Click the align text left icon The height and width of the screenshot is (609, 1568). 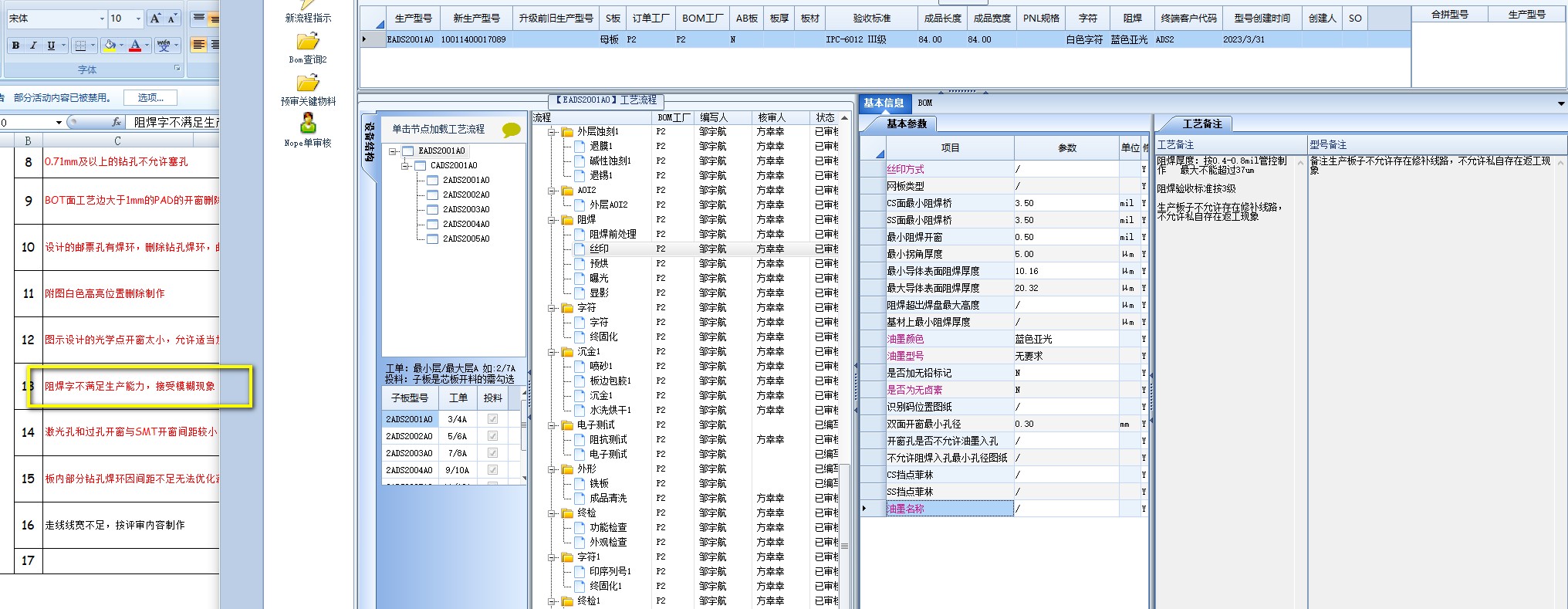[198, 46]
